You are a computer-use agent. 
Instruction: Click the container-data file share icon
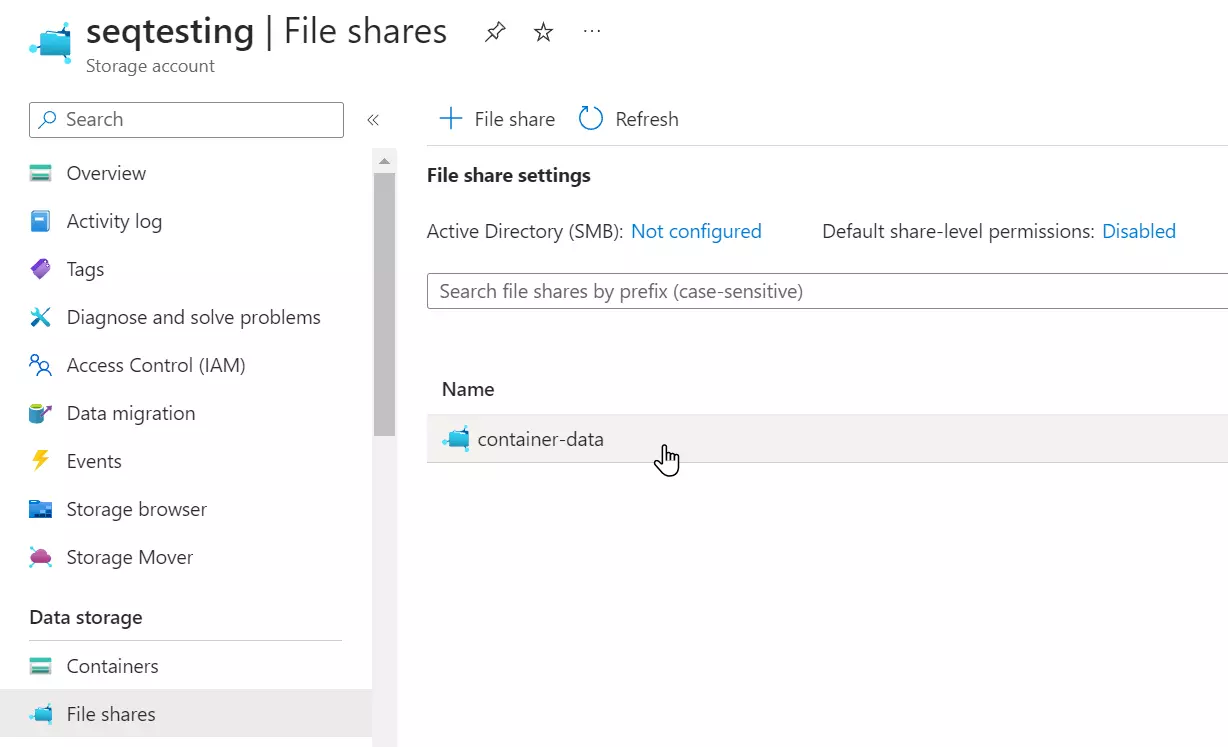pos(456,439)
